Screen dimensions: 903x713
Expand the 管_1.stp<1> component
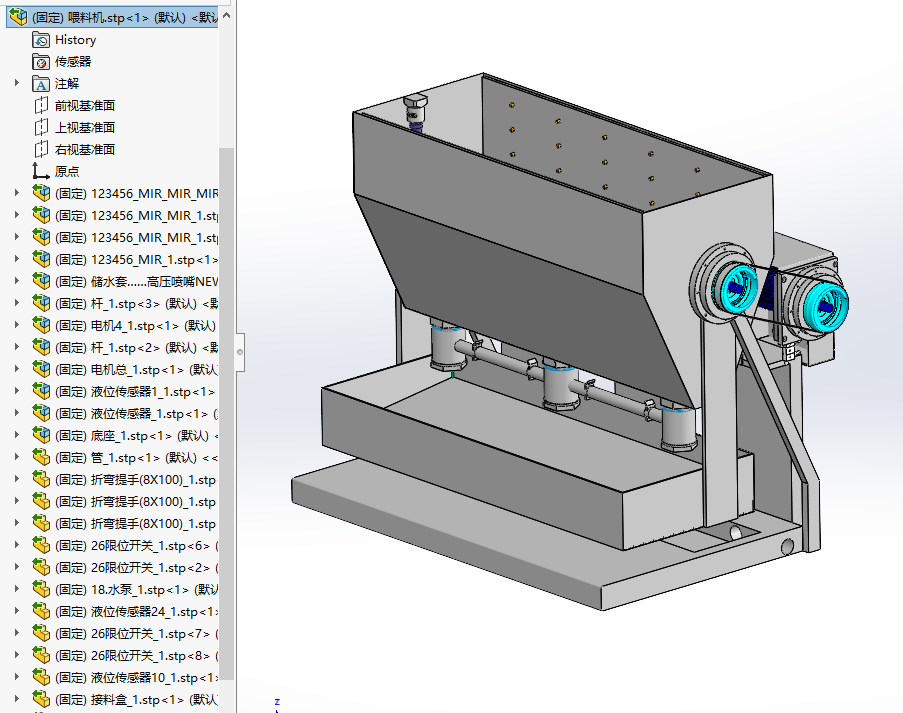pos(17,457)
